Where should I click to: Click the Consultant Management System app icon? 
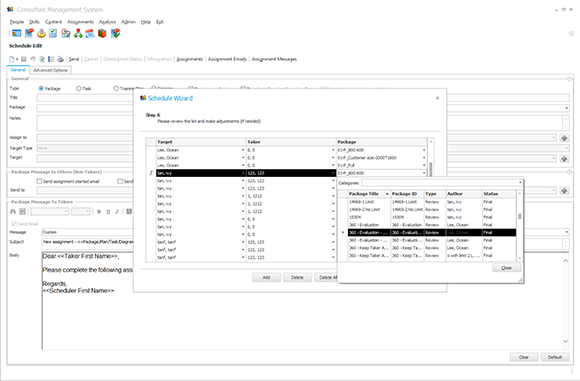[10, 9]
